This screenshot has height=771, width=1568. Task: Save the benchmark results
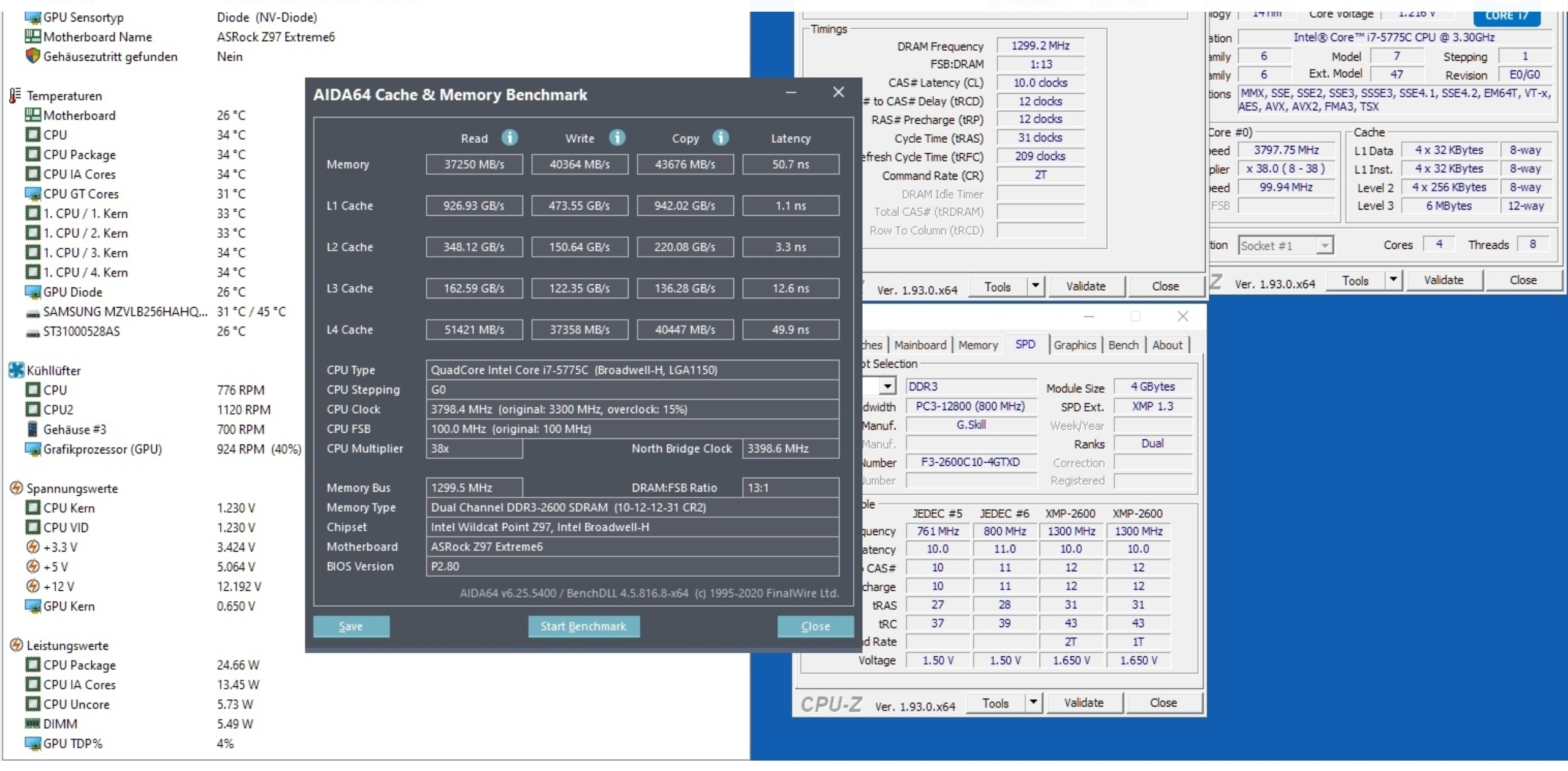(x=351, y=626)
